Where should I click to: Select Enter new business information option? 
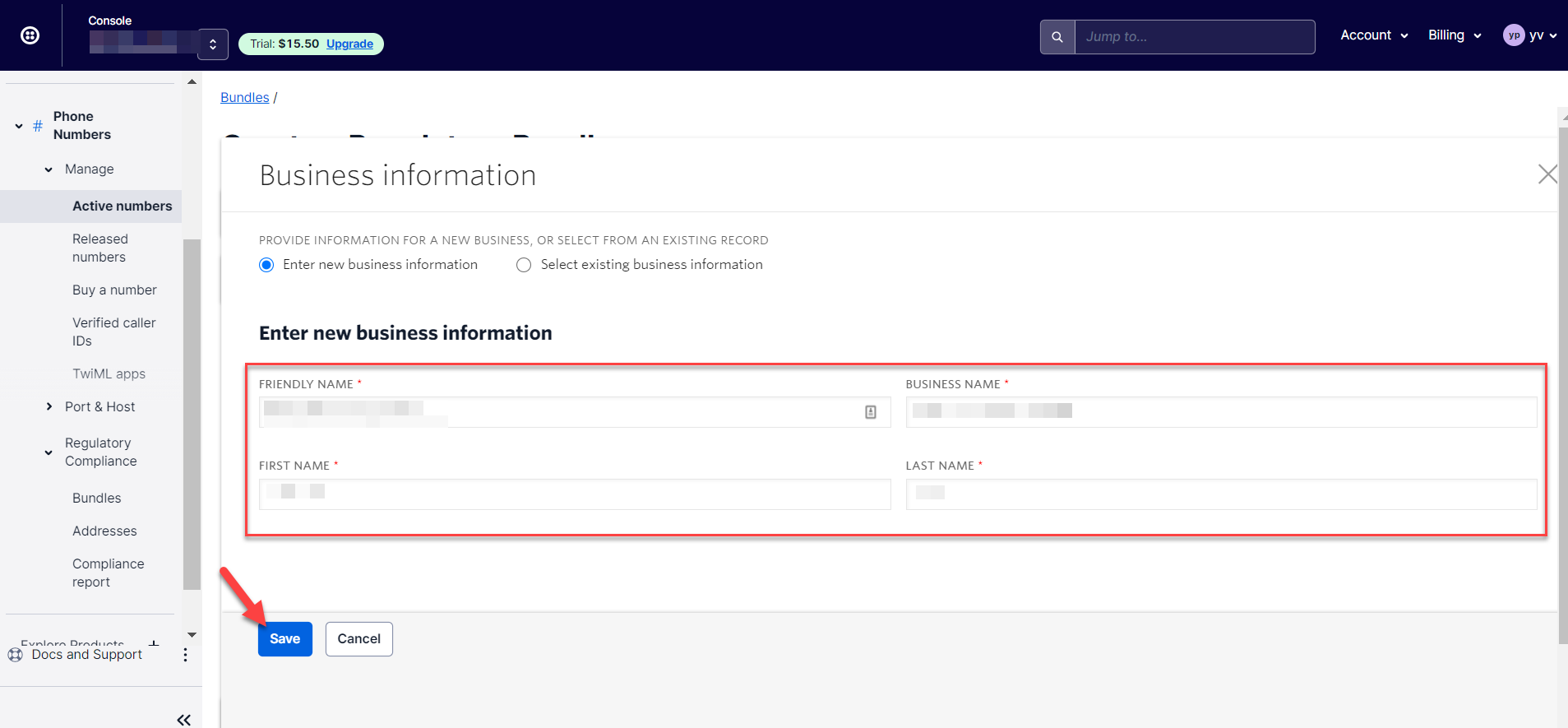click(266, 265)
